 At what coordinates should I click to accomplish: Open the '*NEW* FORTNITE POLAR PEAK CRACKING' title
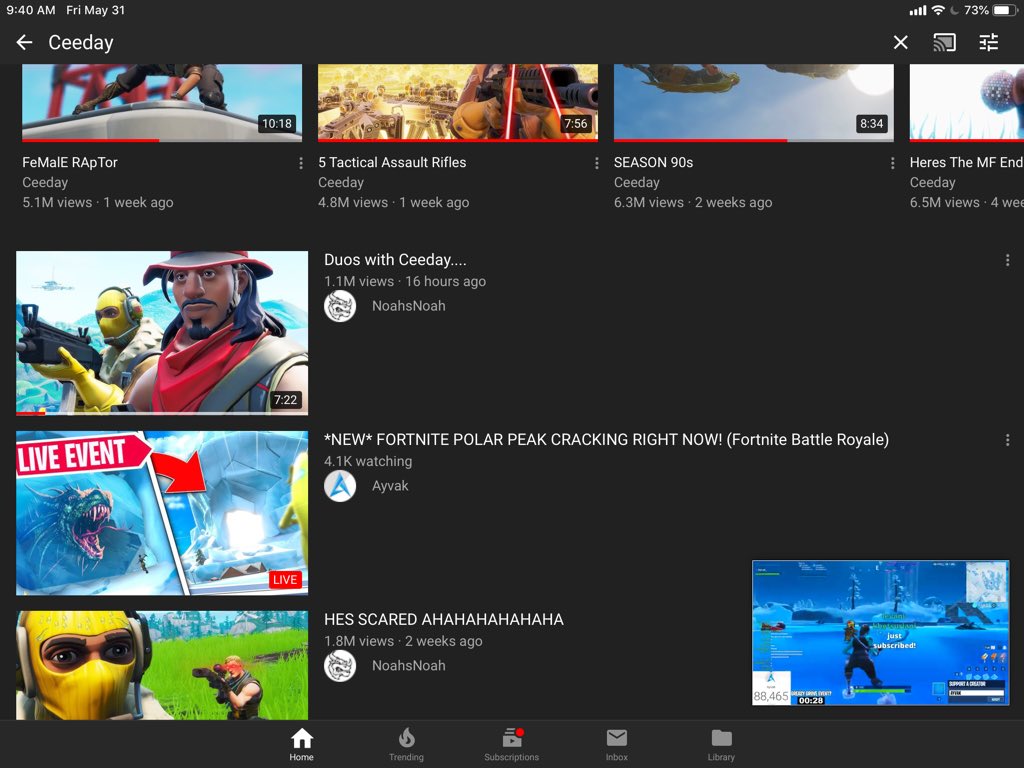[x=606, y=440]
